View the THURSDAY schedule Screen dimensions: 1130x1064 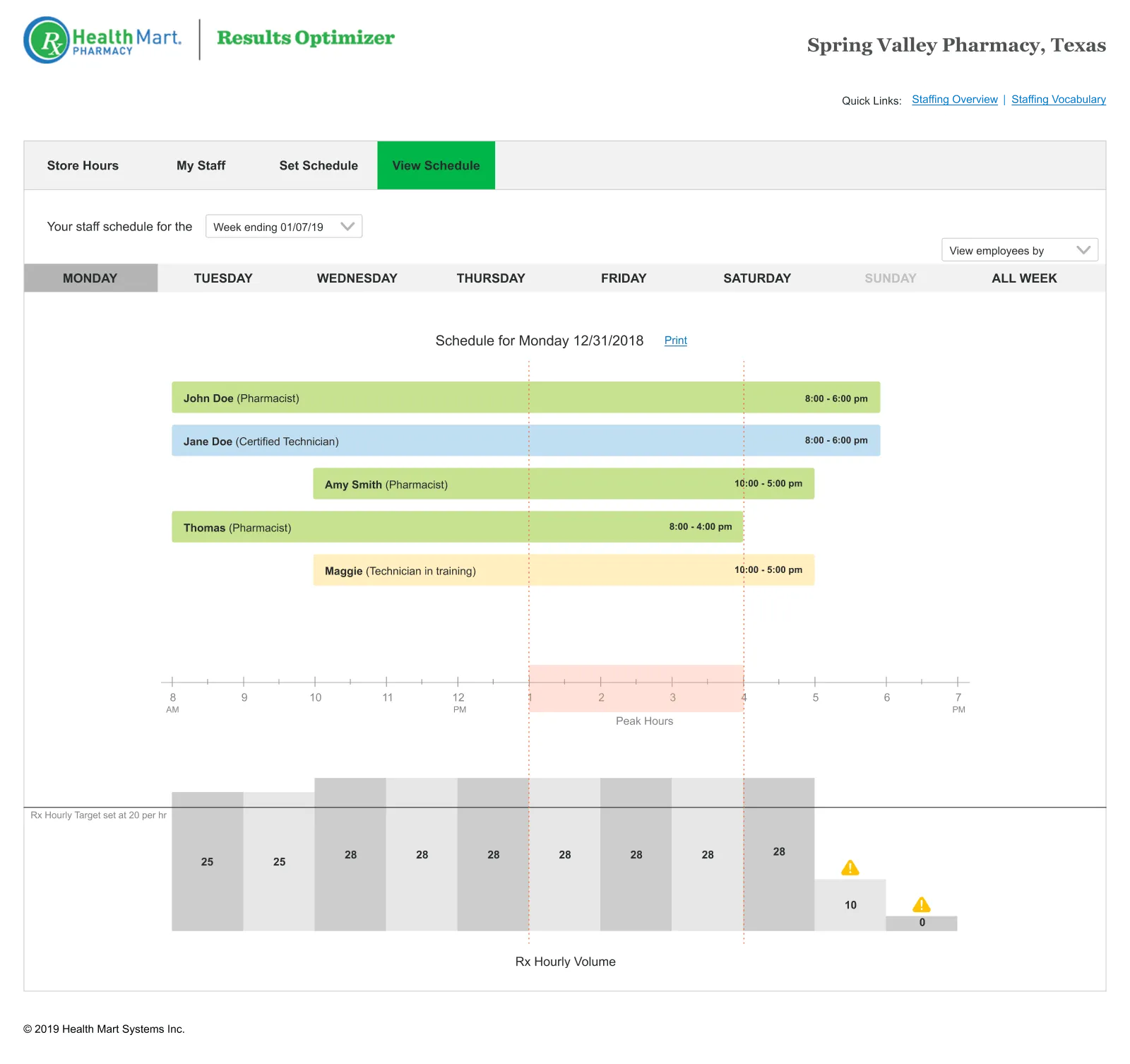pyautogui.click(x=491, y=278)
